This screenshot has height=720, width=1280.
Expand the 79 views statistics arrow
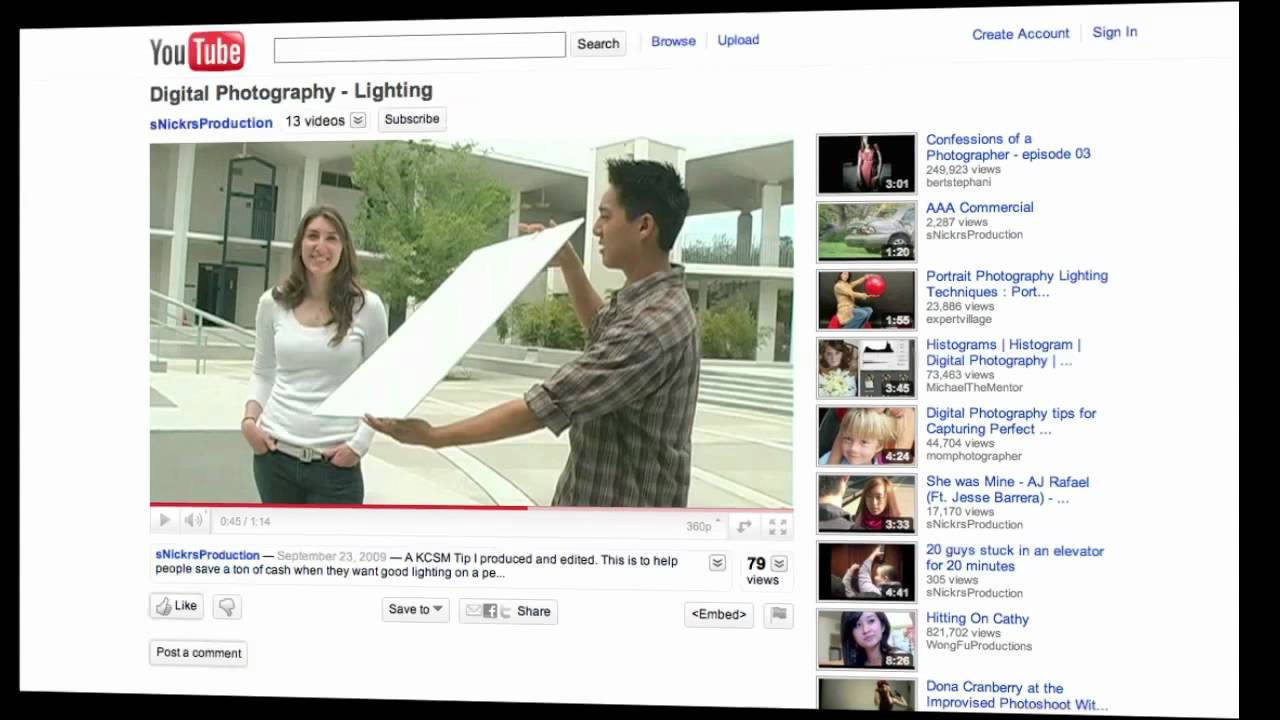point(779,564)
